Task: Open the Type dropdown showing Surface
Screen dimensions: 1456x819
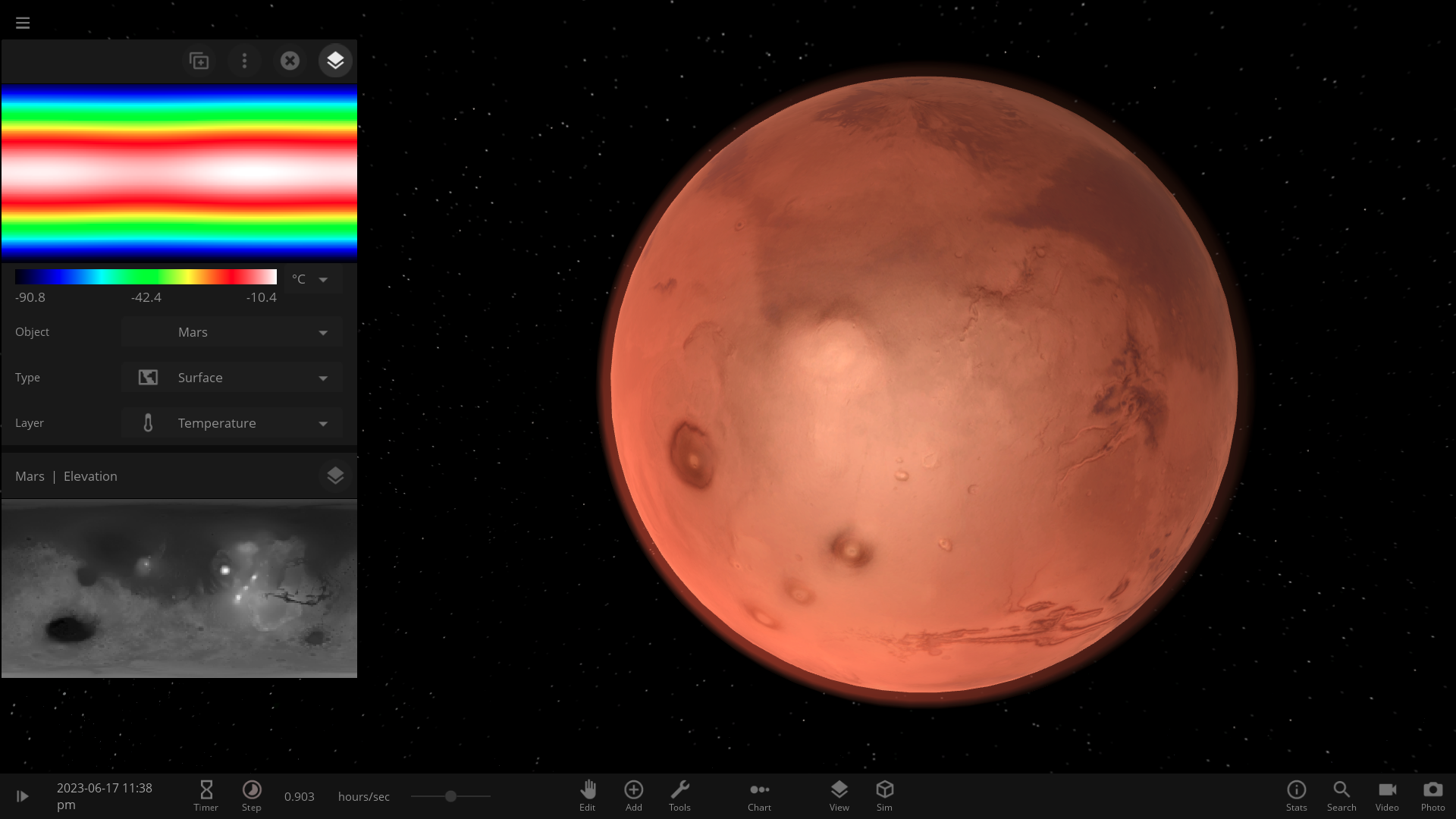Action: (x=232, y=378)
